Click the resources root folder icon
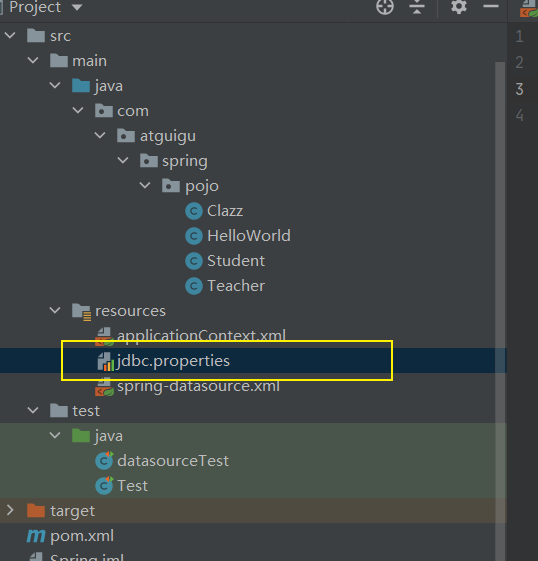 tap(82, 312)
